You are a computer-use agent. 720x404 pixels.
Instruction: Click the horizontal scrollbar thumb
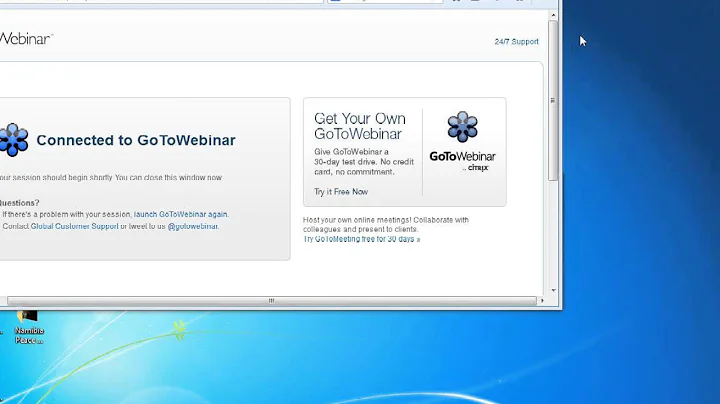click(271, 301)
